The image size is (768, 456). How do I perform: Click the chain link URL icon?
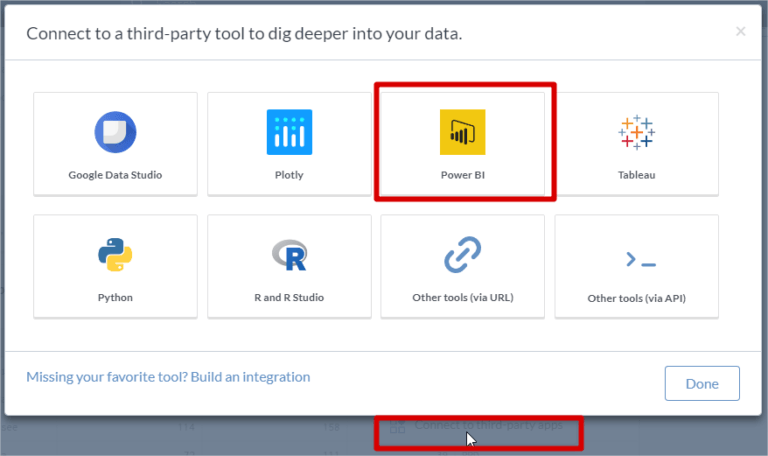(x=462, y=256)
